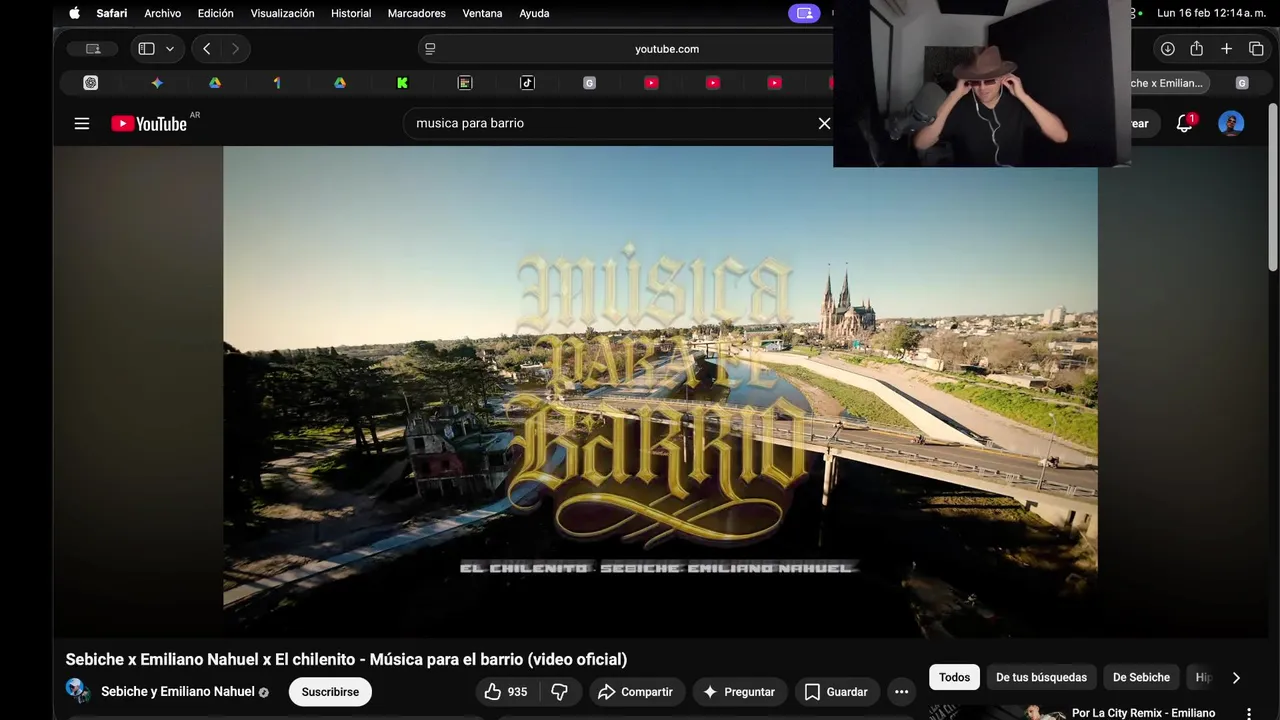Switch to the second Google Drive tab
The height and width of the screenshot is (720, 1280).
[340, 83]
